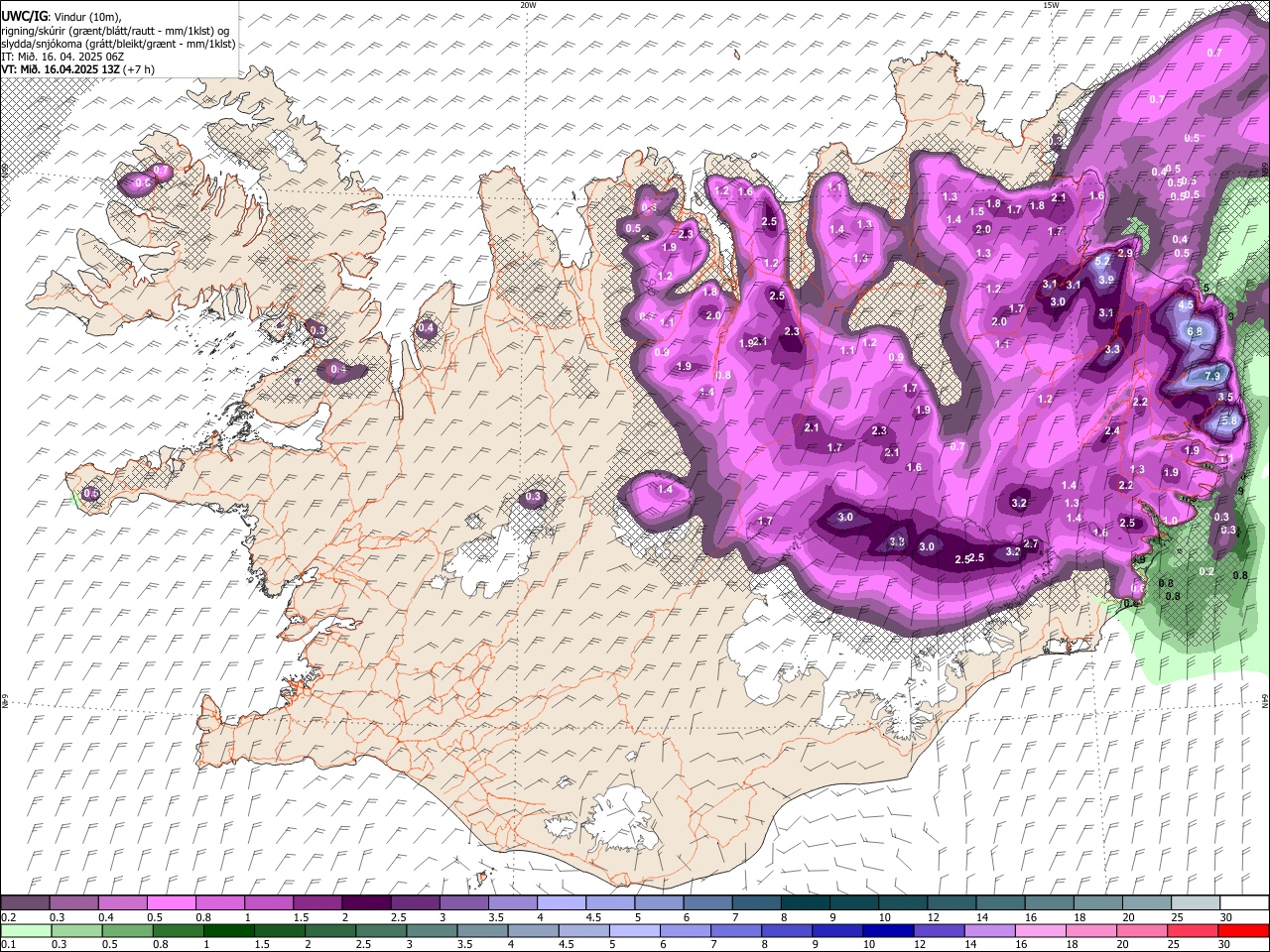The height and width of the screenshot is (952, 1270).
Task: Click the 4.5 value in the eastern fjords
Action: [x=1186, y=305]
